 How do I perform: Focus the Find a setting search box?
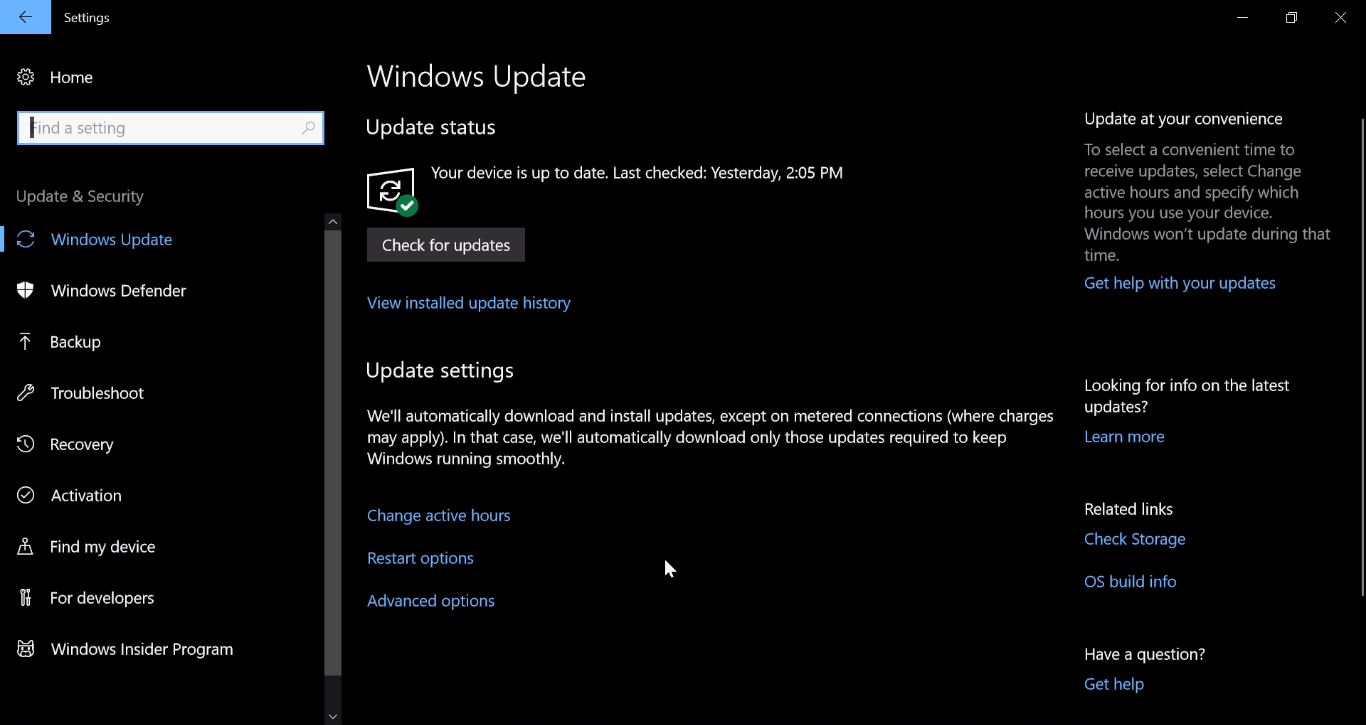click(x=170, y=128)
